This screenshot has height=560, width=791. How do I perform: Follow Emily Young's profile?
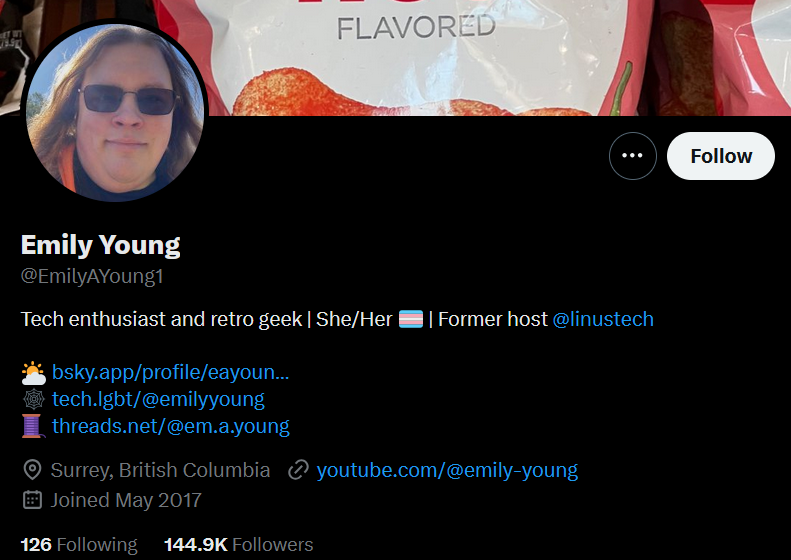tap(721, 156)
